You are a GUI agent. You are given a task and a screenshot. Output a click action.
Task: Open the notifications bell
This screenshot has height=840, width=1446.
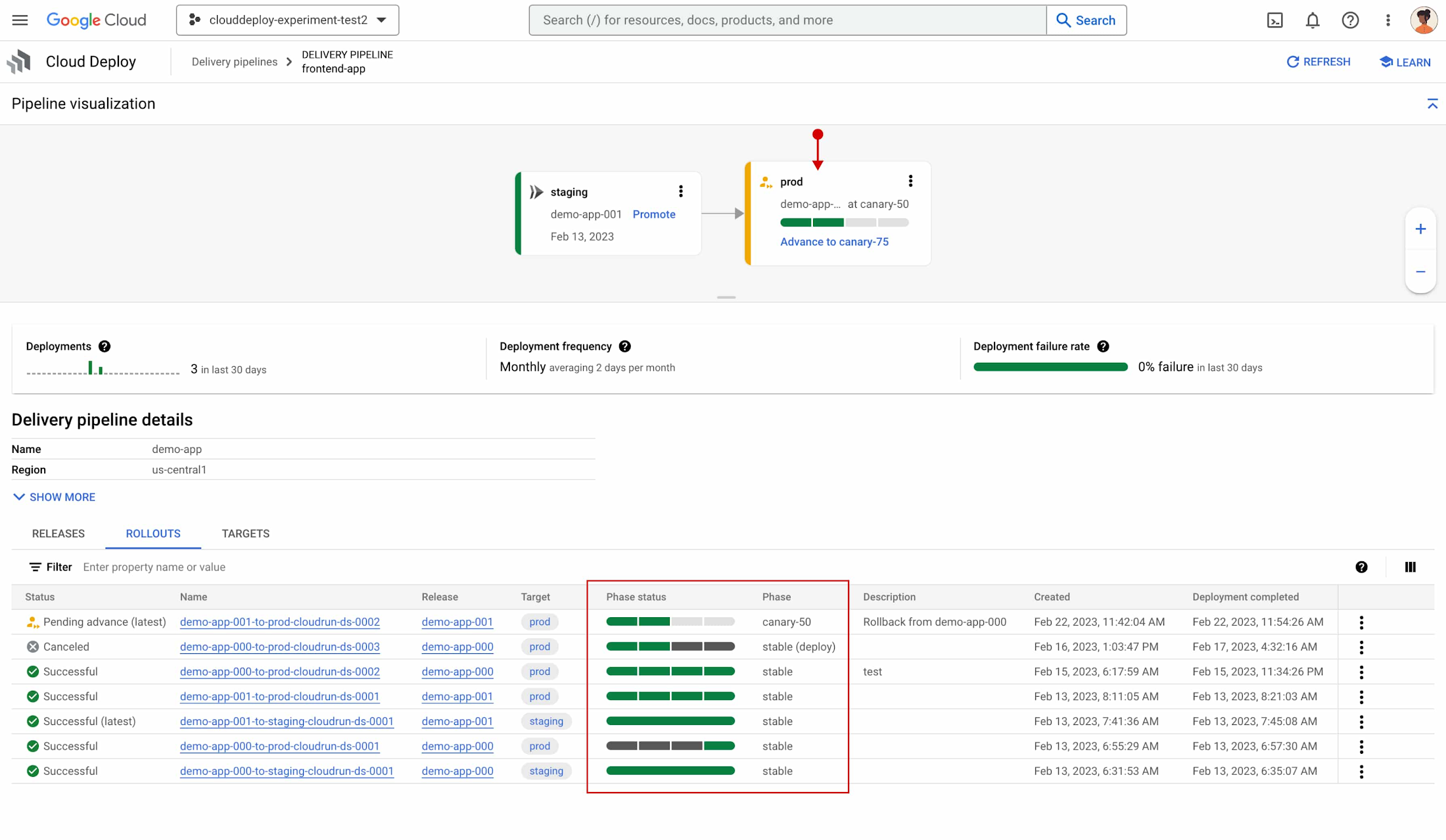click(1312, 20)
